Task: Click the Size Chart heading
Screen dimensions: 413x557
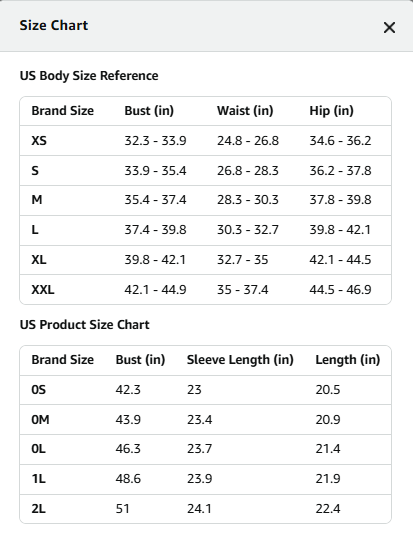Action: (54, 26)
